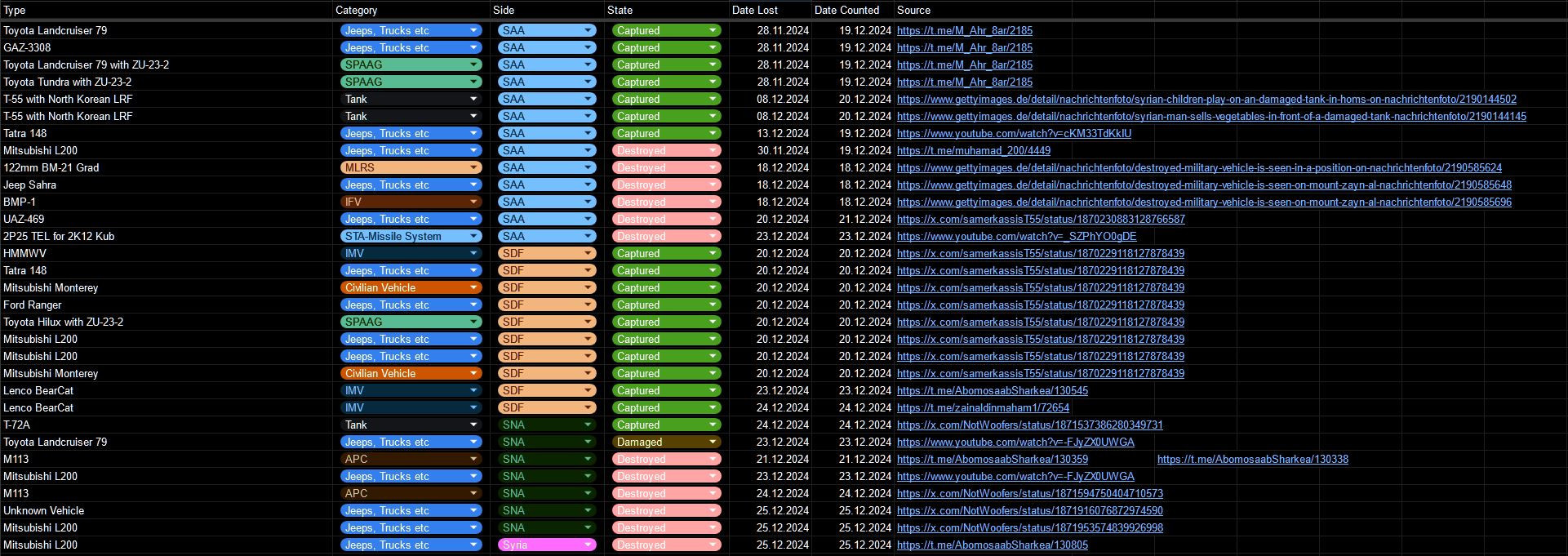Viewport: 1568px width, 556px height.
Task: Open t.me/AbomosaabSharkea/130338 link
Action: click(1253, 459)
